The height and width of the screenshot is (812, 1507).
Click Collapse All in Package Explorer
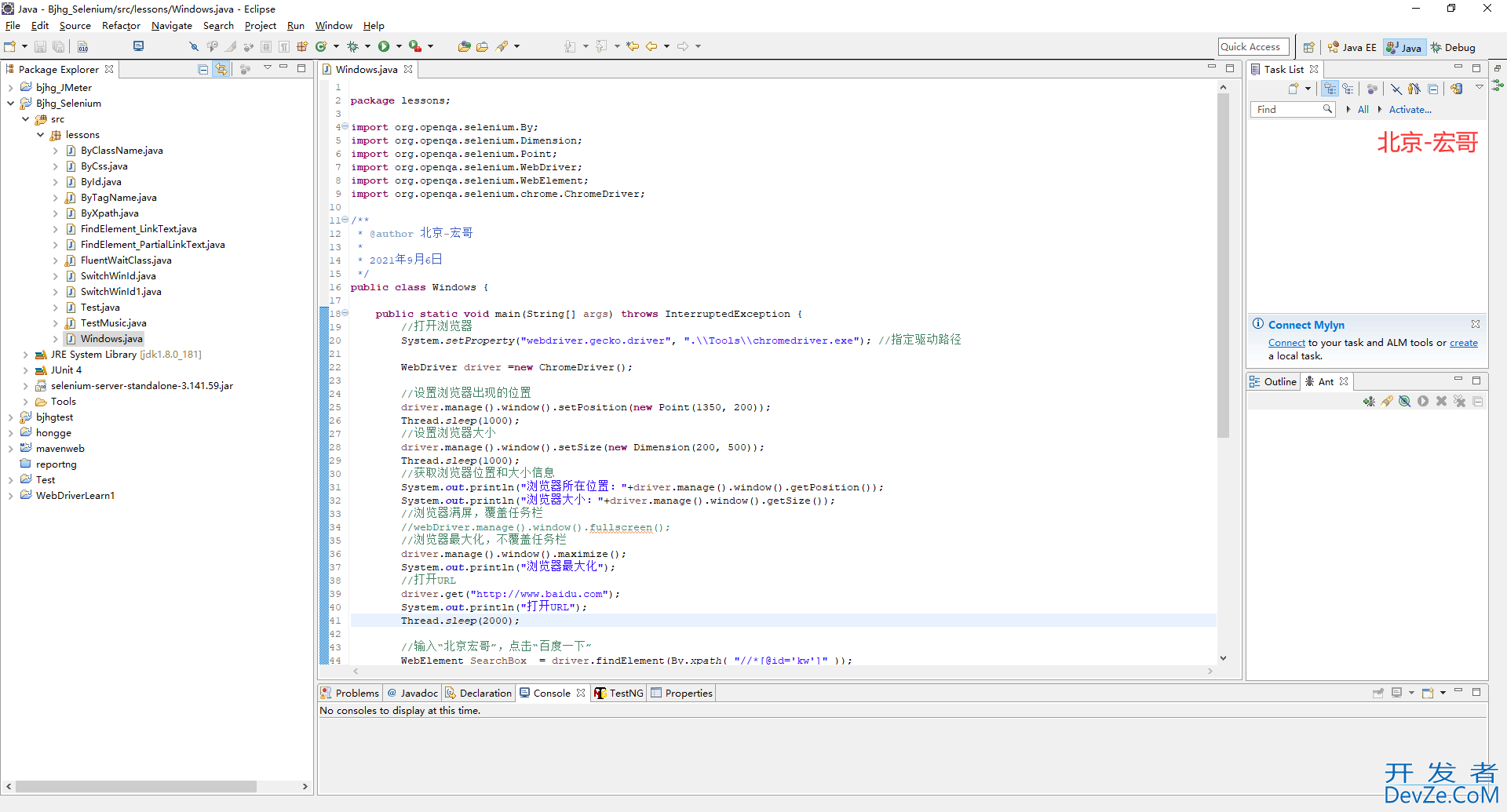[x=203, y=69]
